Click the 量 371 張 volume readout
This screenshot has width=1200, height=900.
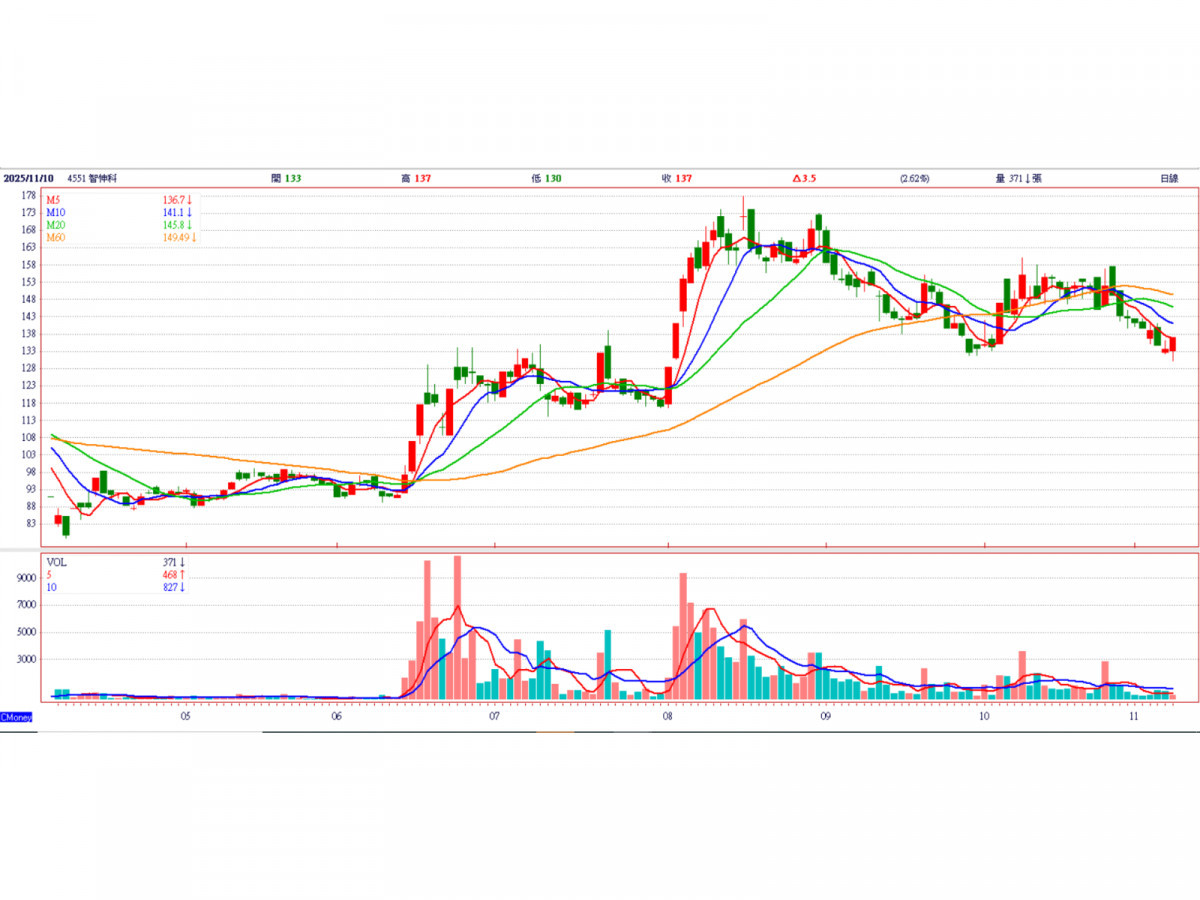click(x=1018, y=178)
